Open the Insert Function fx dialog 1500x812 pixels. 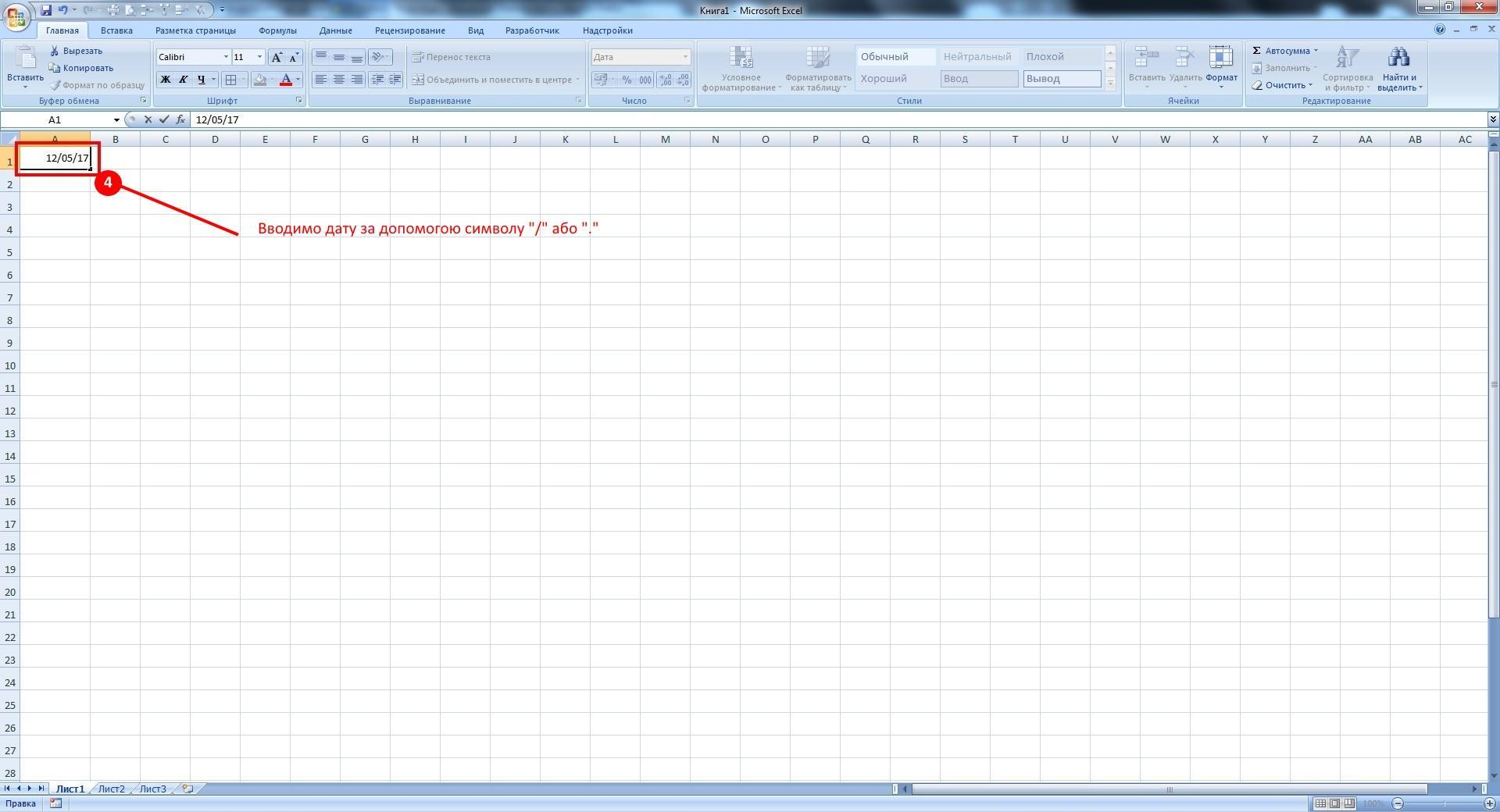[x=180, y=119]
